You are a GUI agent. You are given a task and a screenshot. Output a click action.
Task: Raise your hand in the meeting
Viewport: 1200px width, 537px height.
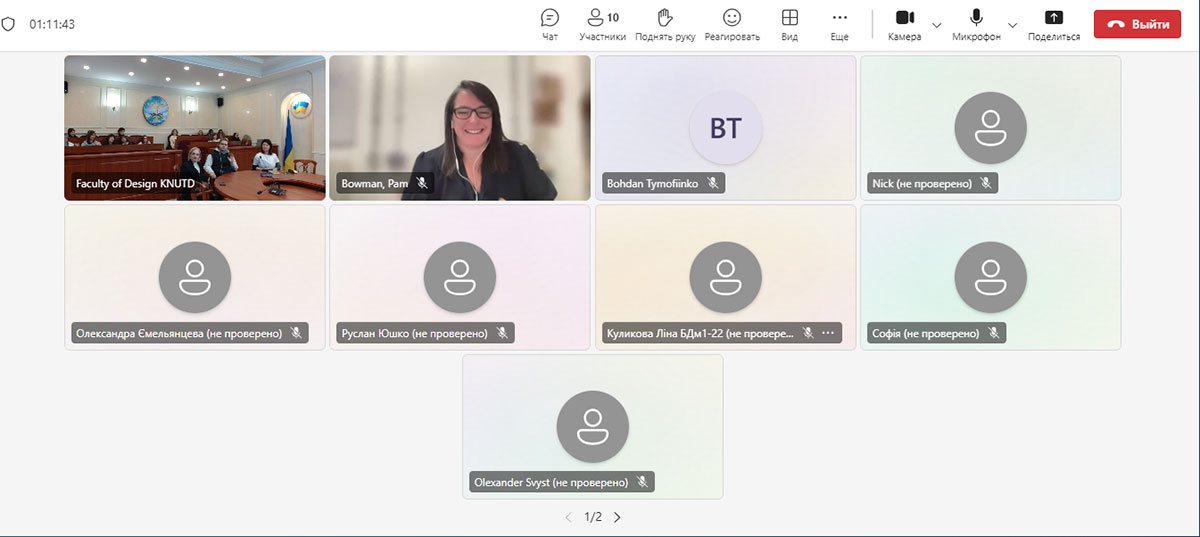pyautogui.click(x=665, y=24)
